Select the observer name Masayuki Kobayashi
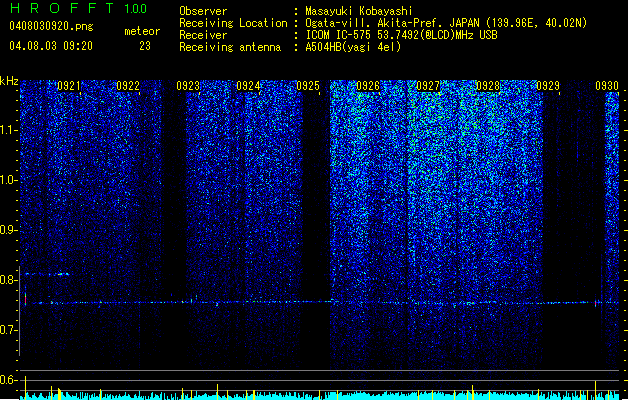This screenshot has height=400, width=629. click(x=359, y=11)
